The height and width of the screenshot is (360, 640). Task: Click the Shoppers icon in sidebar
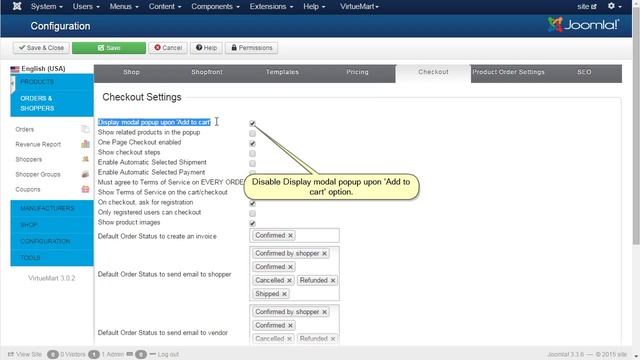click(x=85, y=159)
